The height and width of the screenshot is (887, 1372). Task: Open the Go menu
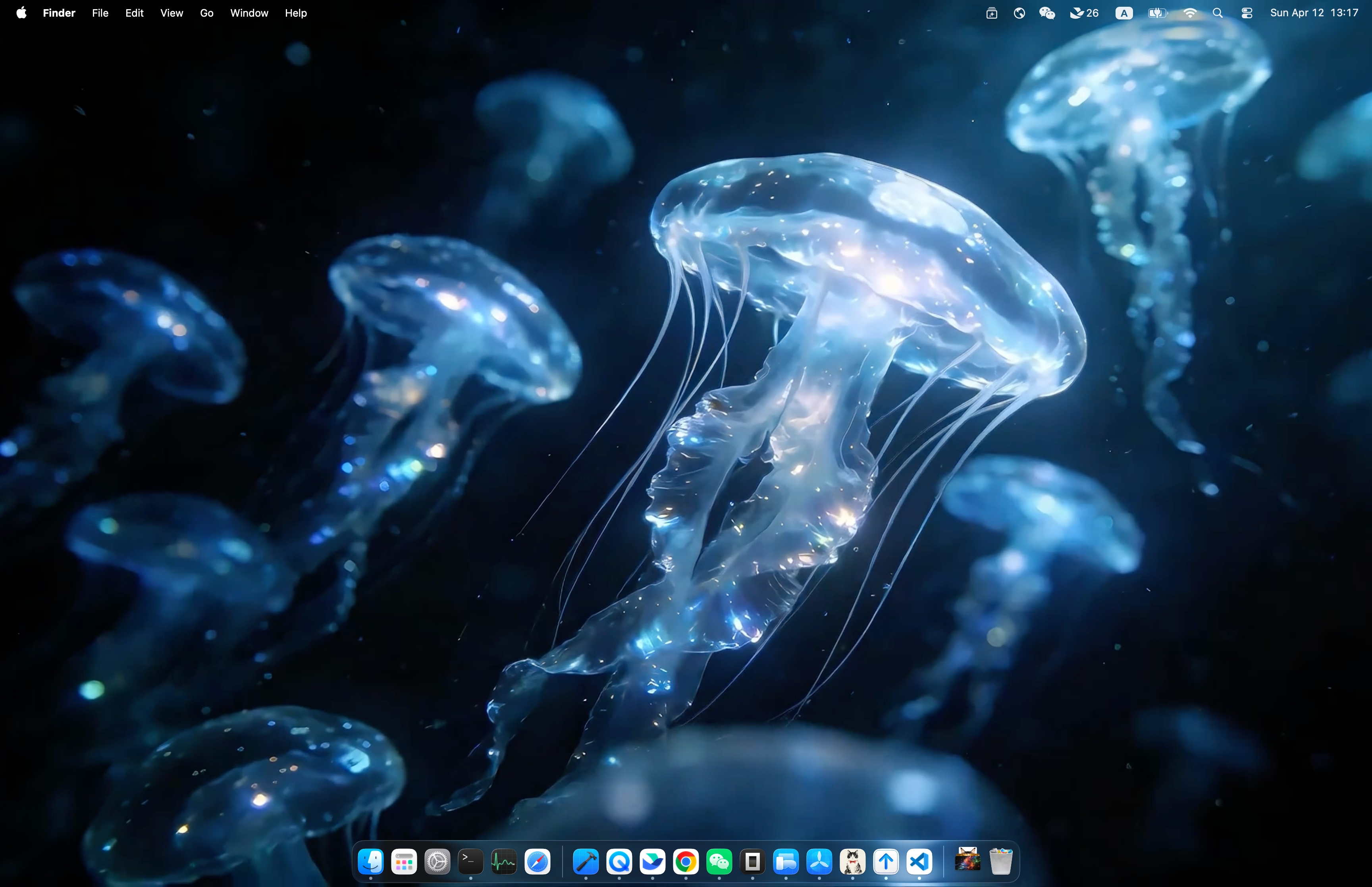[207, 13]
